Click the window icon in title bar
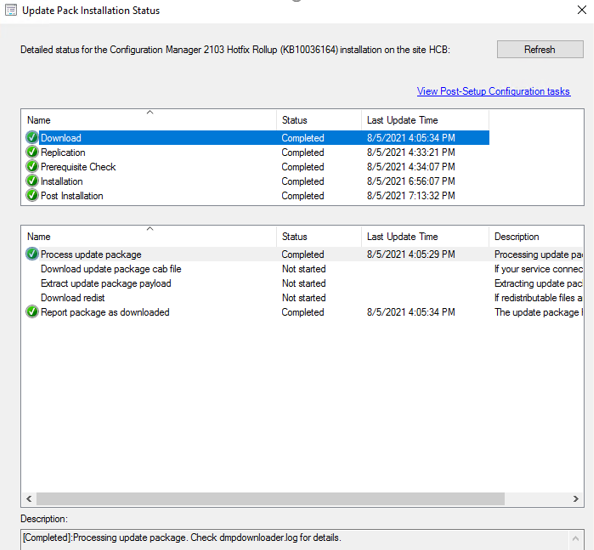 pos(11,10)
